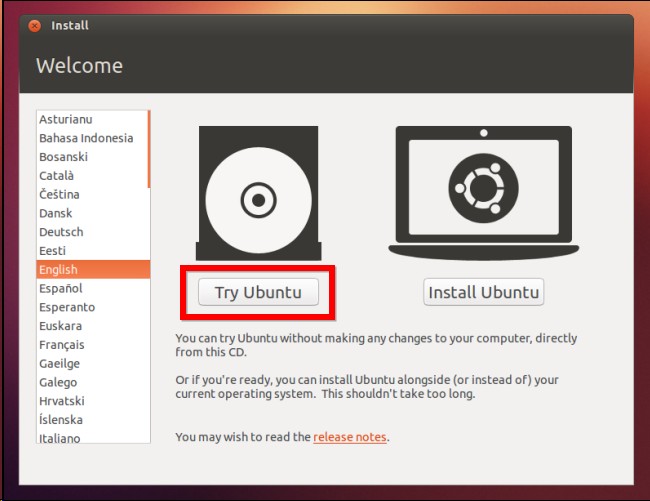Select Dansk language
The image size is (650, 501).
92,213
